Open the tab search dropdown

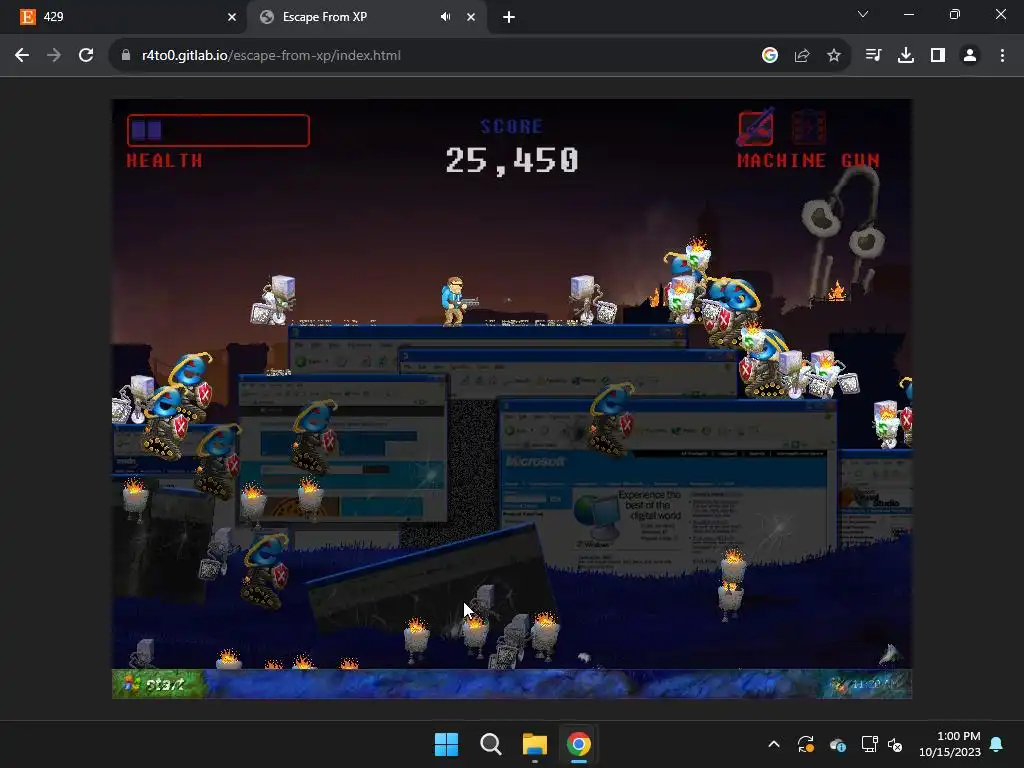[x=863, y=14]
